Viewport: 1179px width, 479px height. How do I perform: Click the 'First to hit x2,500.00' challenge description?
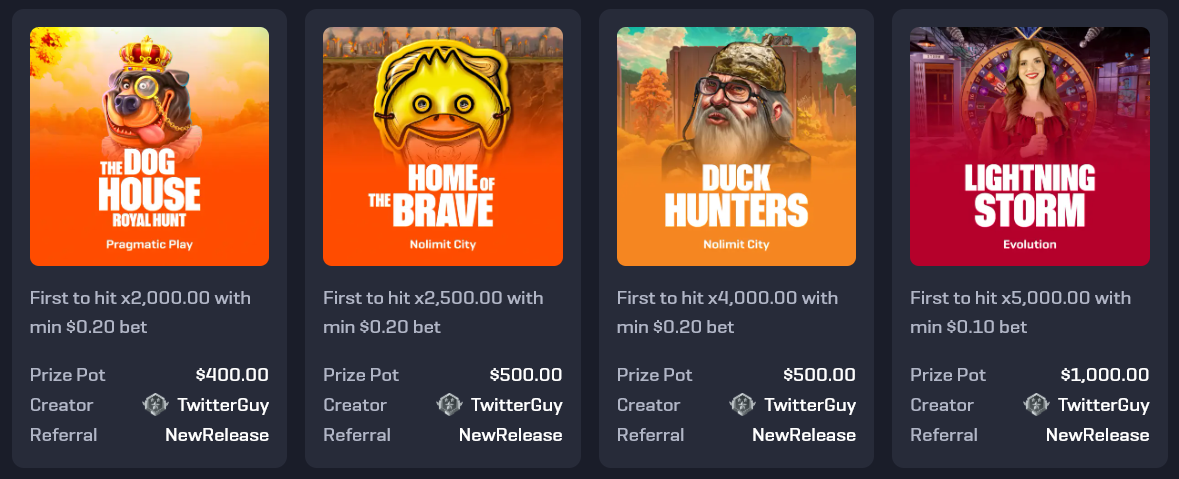pyautogui.click(x=433, y=312)
